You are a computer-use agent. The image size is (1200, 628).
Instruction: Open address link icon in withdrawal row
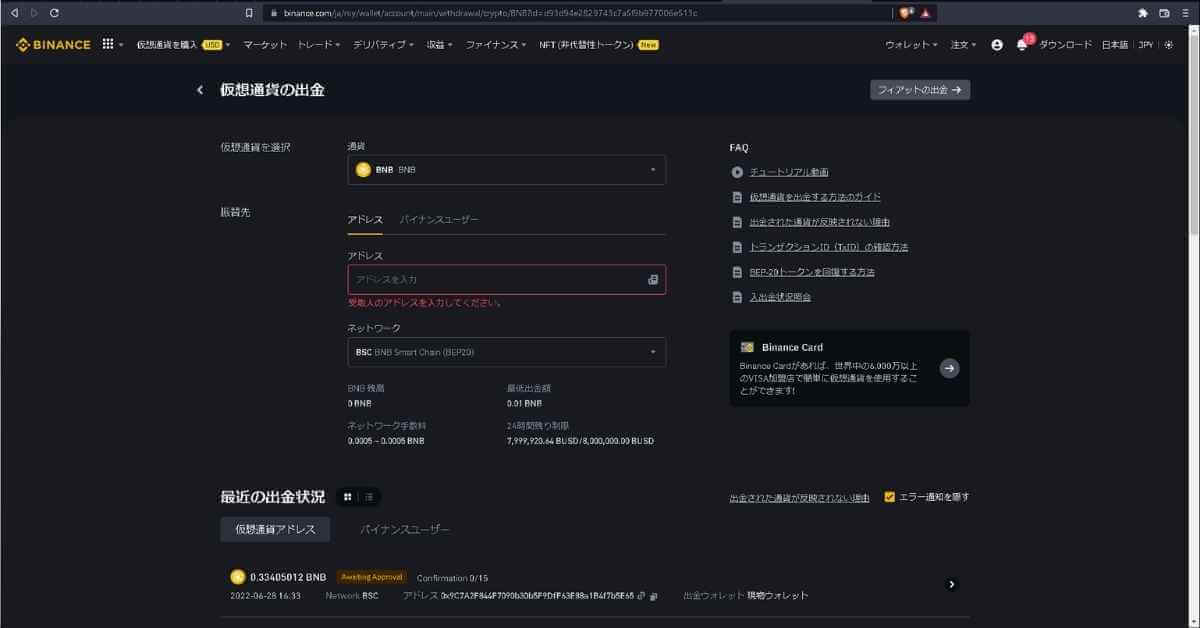[x=641, y=596]
